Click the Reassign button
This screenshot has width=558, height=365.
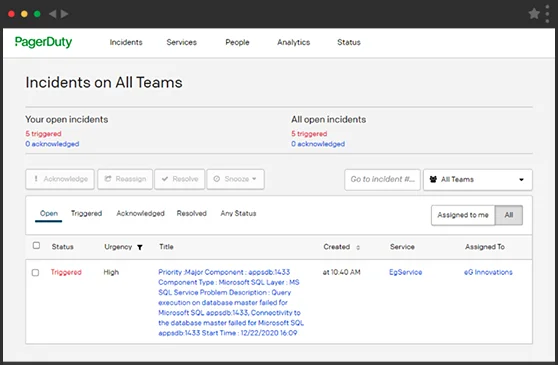[125, 179]
